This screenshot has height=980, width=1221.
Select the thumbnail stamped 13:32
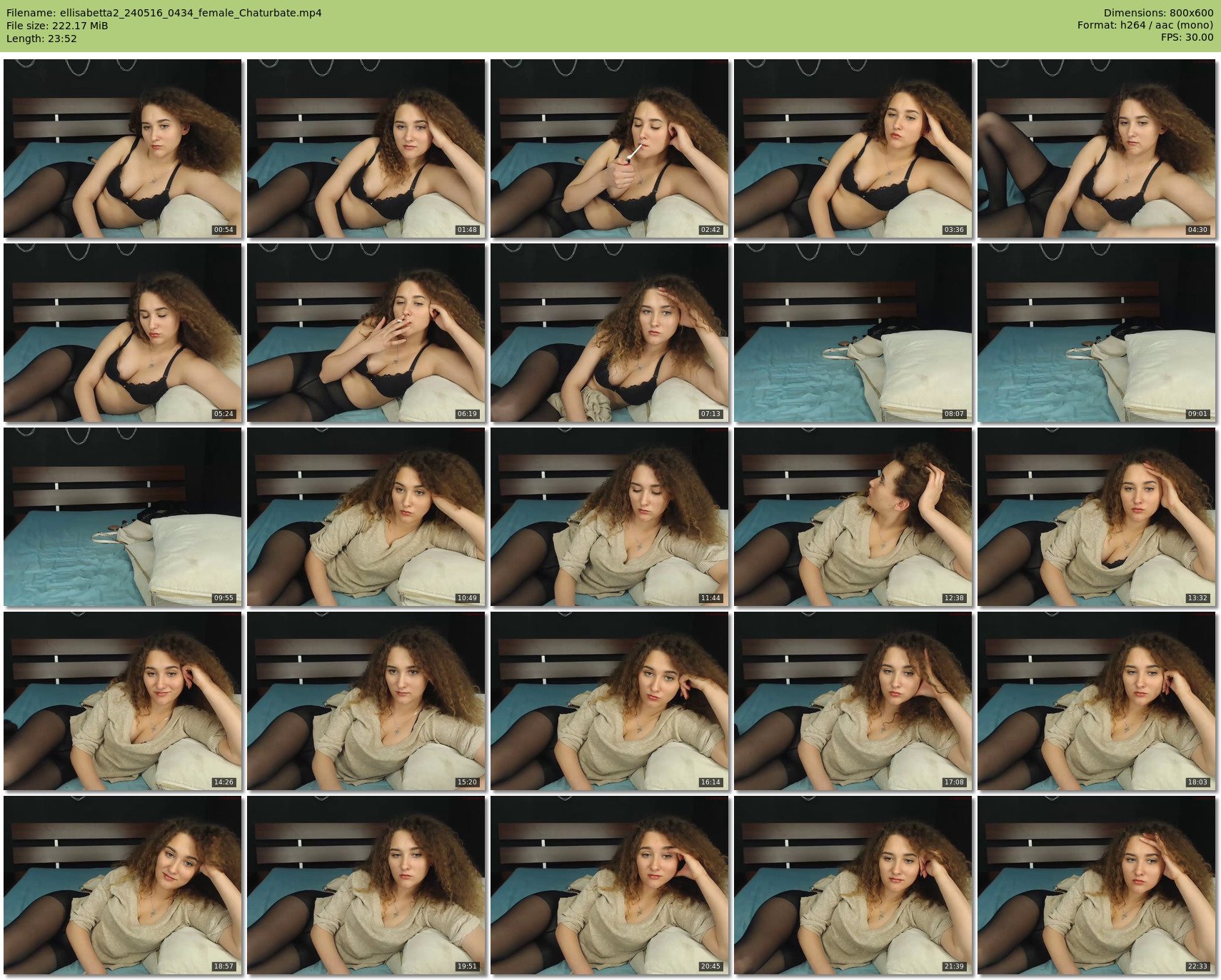1096,517
